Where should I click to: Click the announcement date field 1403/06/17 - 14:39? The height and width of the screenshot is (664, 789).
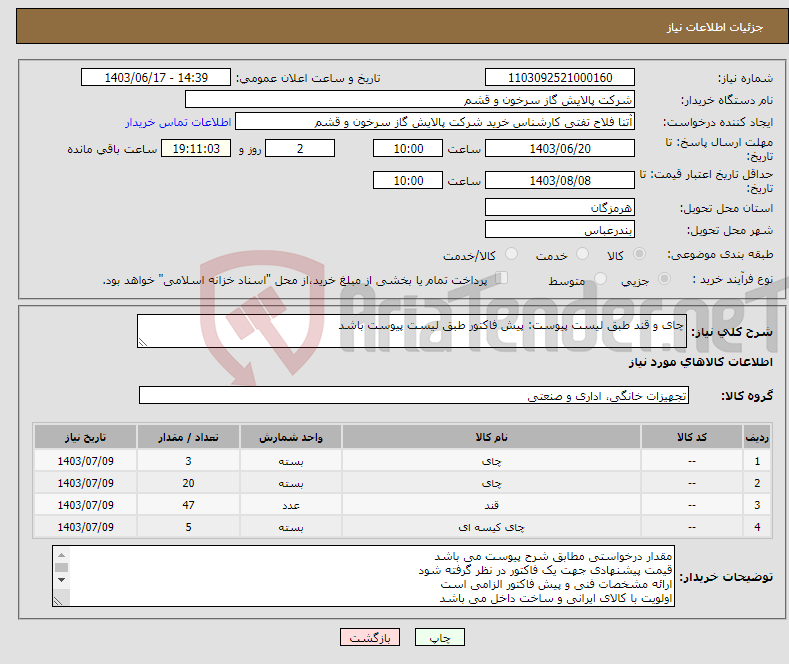(156, 77)
